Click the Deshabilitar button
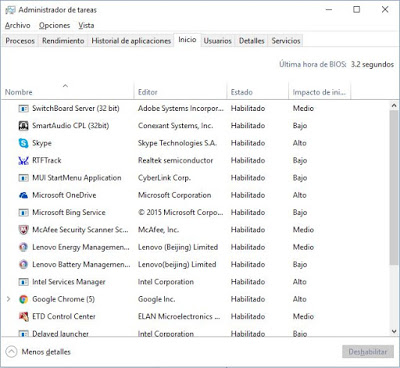Image resolution: width=400 pixels, height=368 pixels. coord(368,352)
